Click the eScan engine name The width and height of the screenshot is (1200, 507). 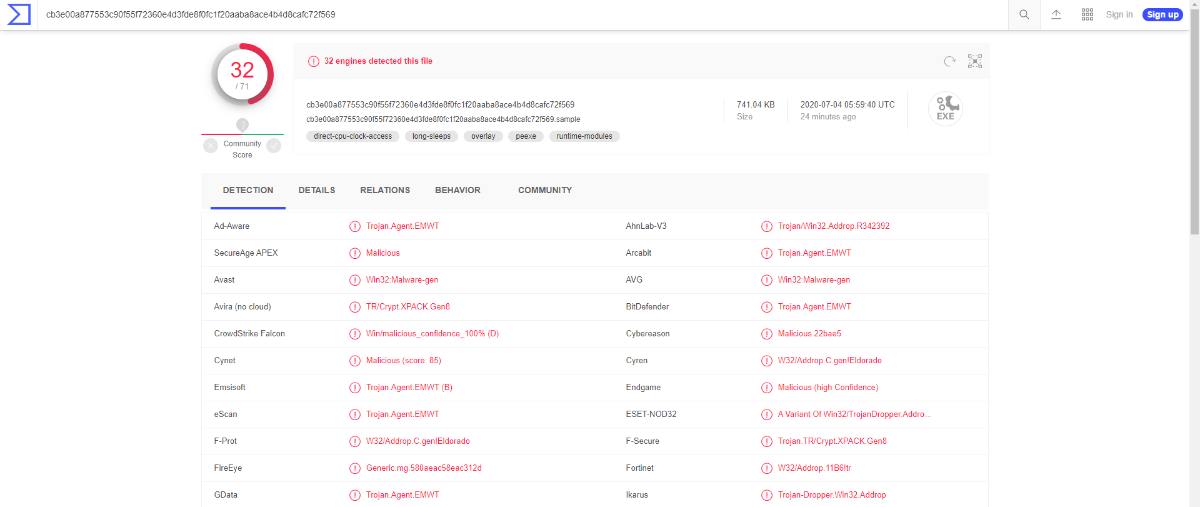(226, 414)
